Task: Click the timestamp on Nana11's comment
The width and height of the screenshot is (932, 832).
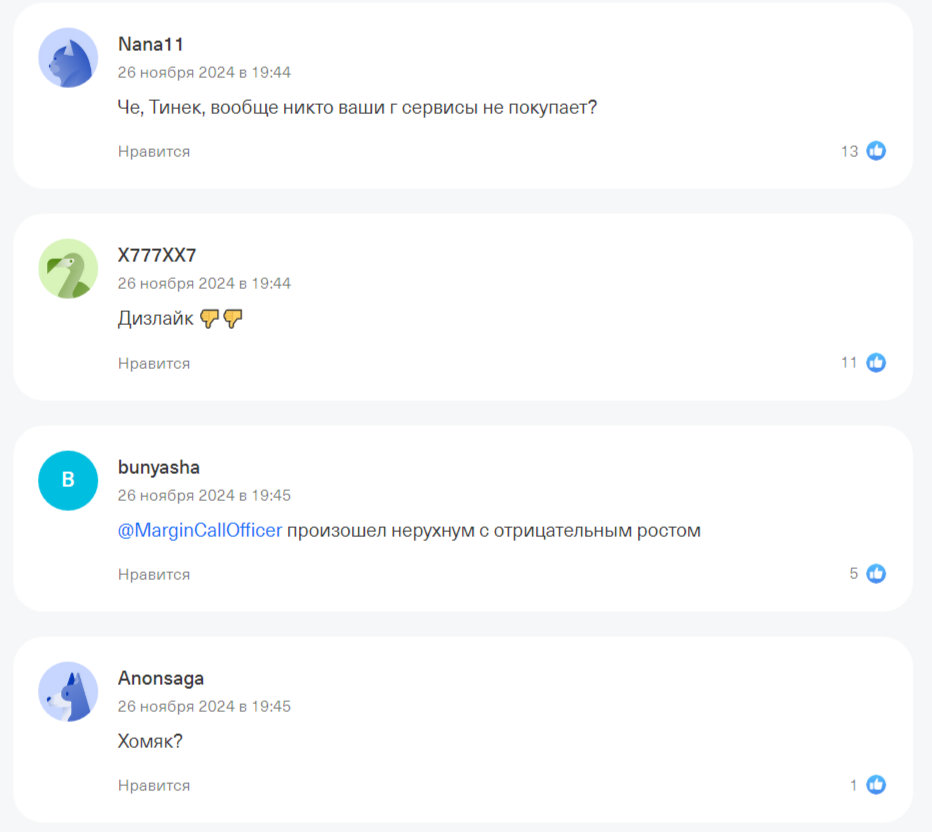Action: (x=204, y=72)
